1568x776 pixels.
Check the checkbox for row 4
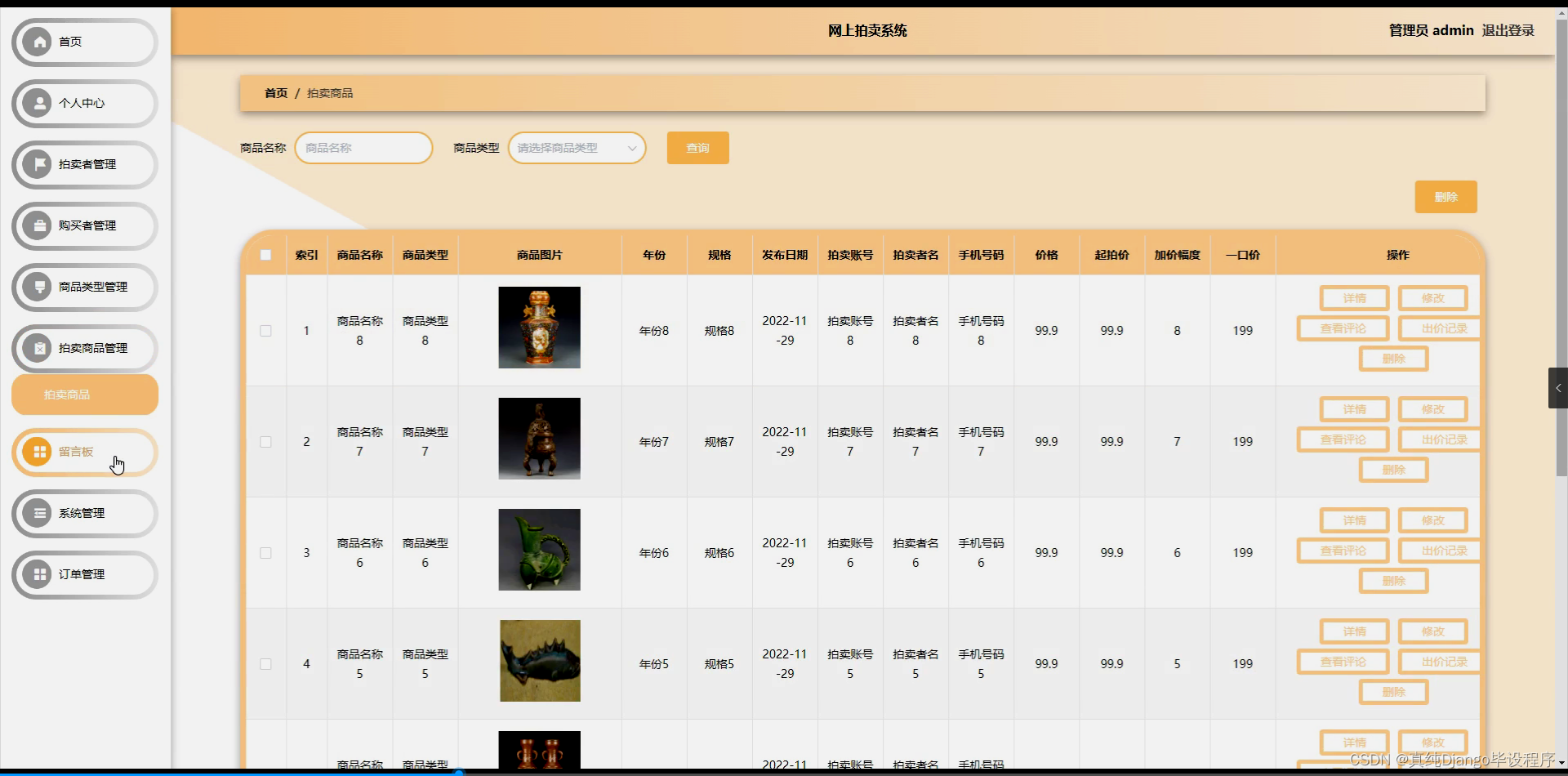click(x=265, y=664)
